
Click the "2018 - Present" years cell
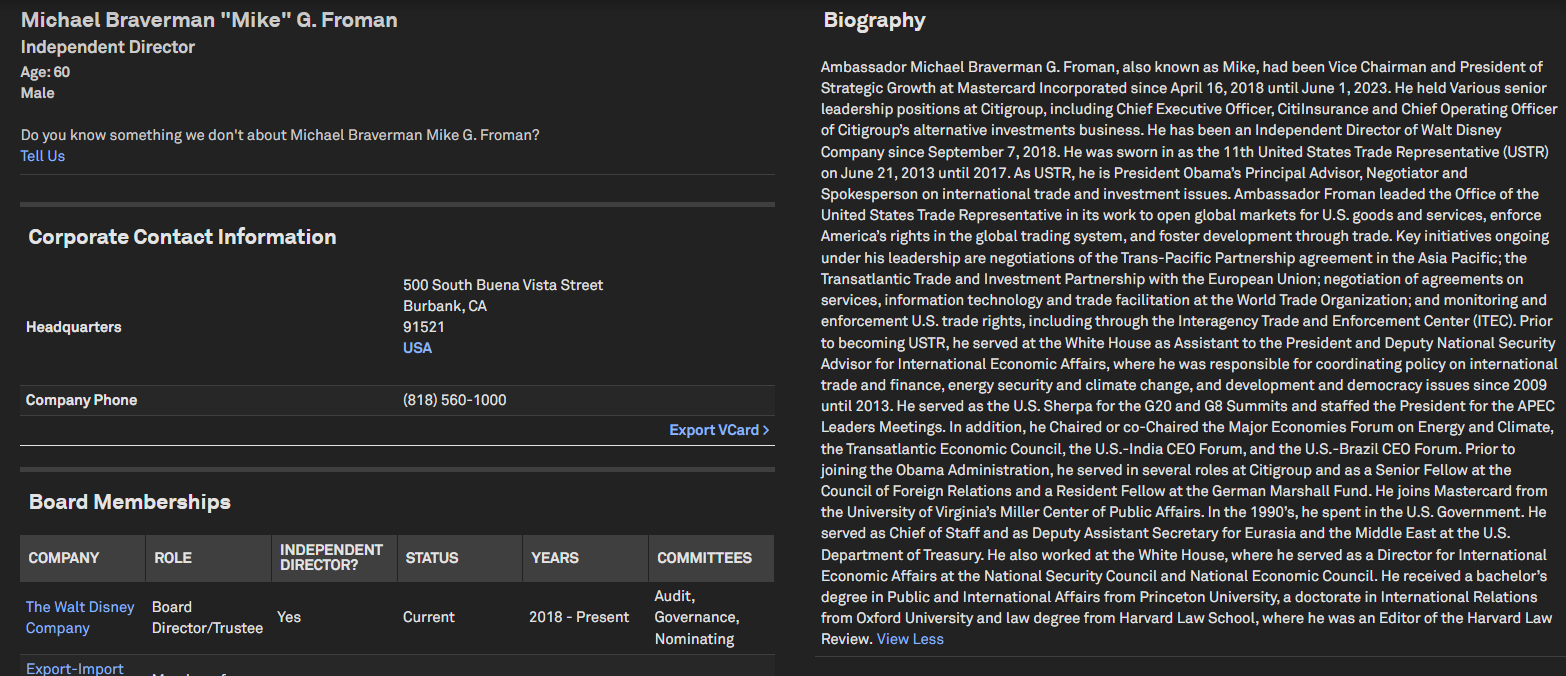click(x=579, y=617)
